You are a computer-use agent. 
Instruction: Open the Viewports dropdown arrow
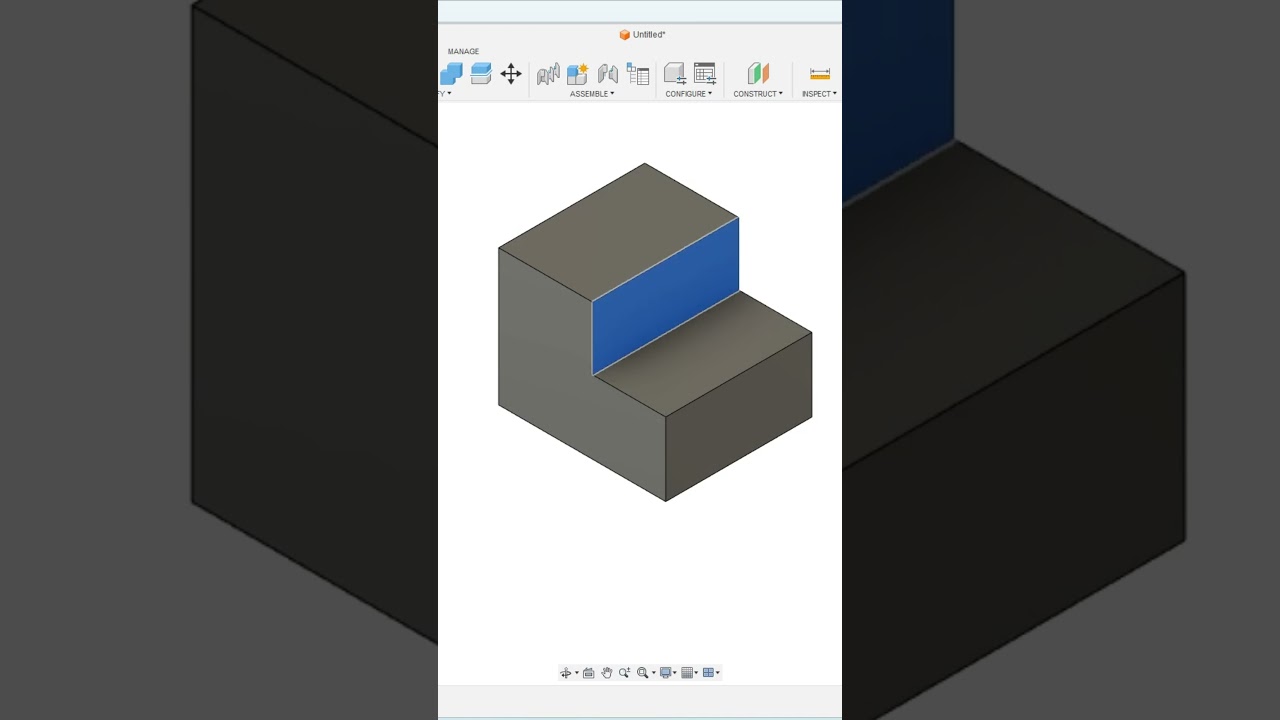click(718, 673)
